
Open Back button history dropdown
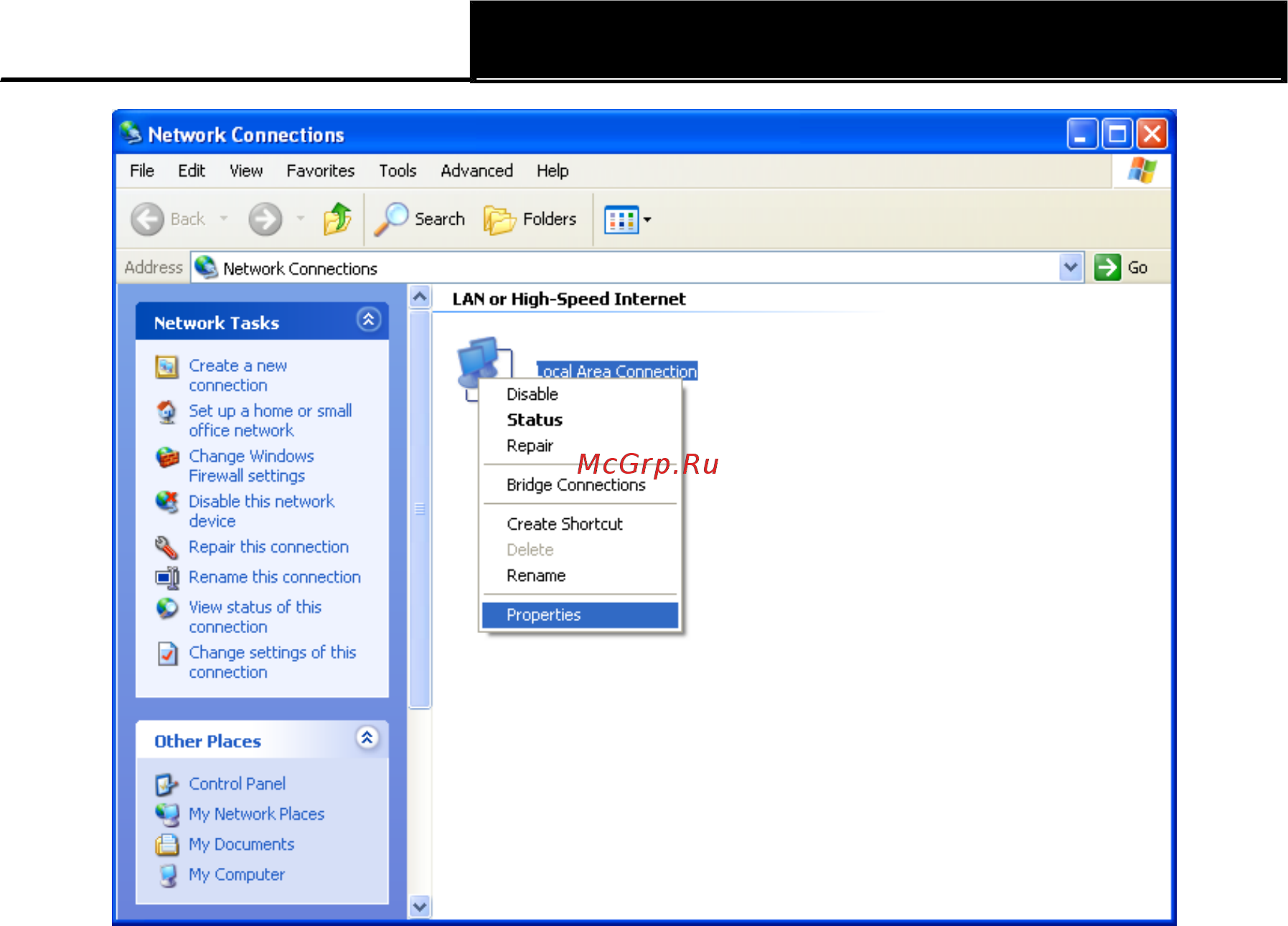(224, 218)
